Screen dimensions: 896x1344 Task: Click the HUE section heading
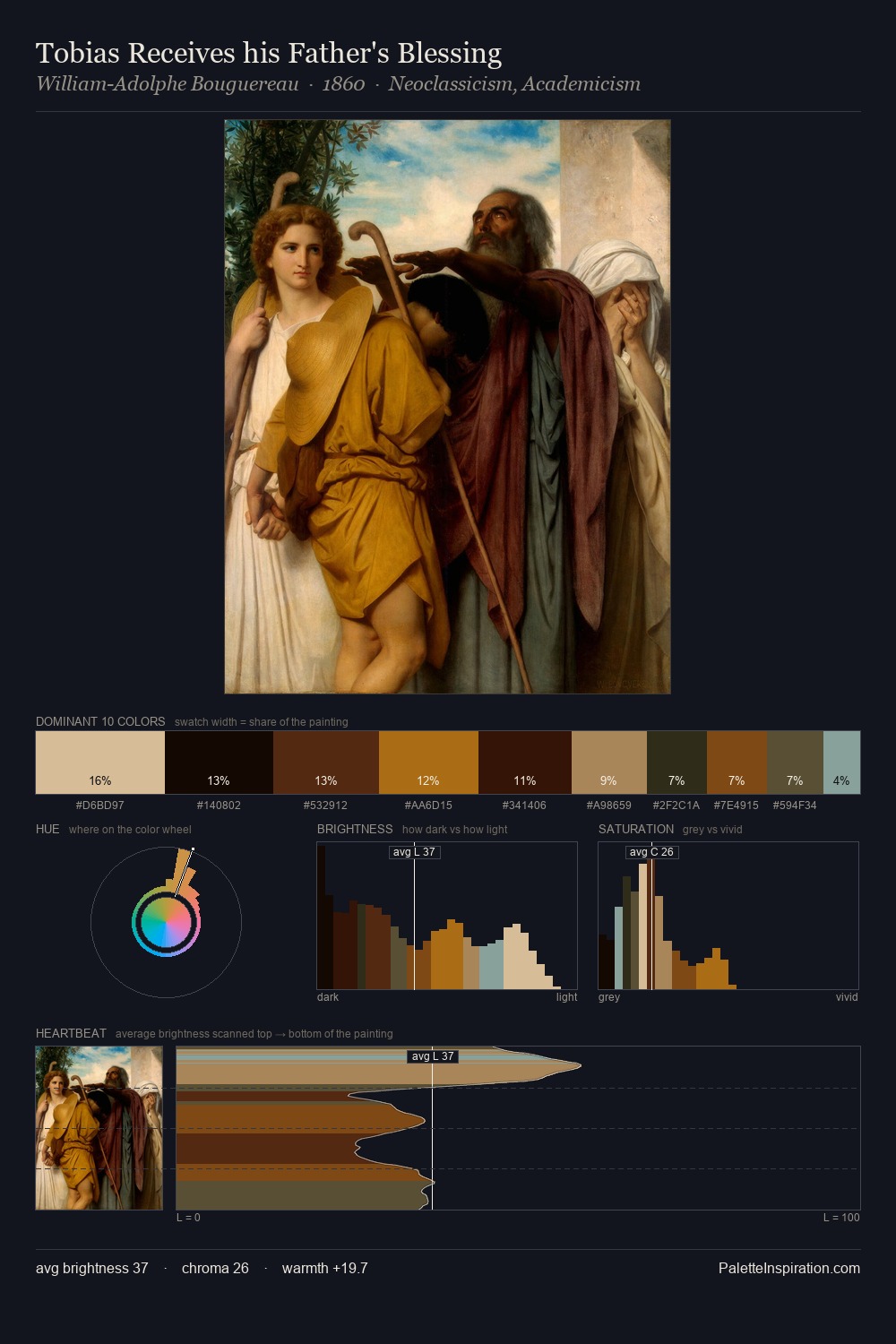[x=47, y=829]
